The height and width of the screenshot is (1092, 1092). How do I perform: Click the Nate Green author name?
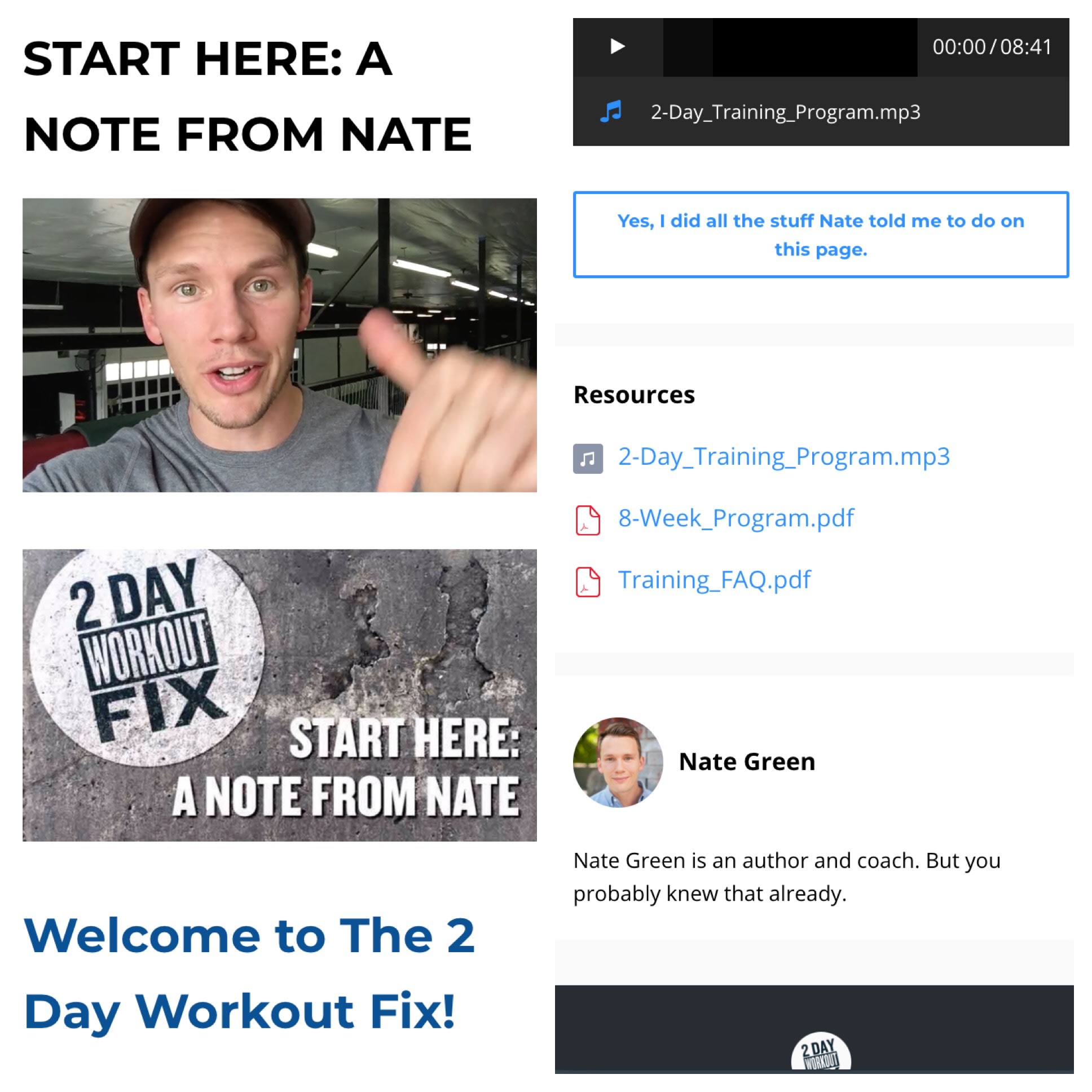tap(747, 761)
